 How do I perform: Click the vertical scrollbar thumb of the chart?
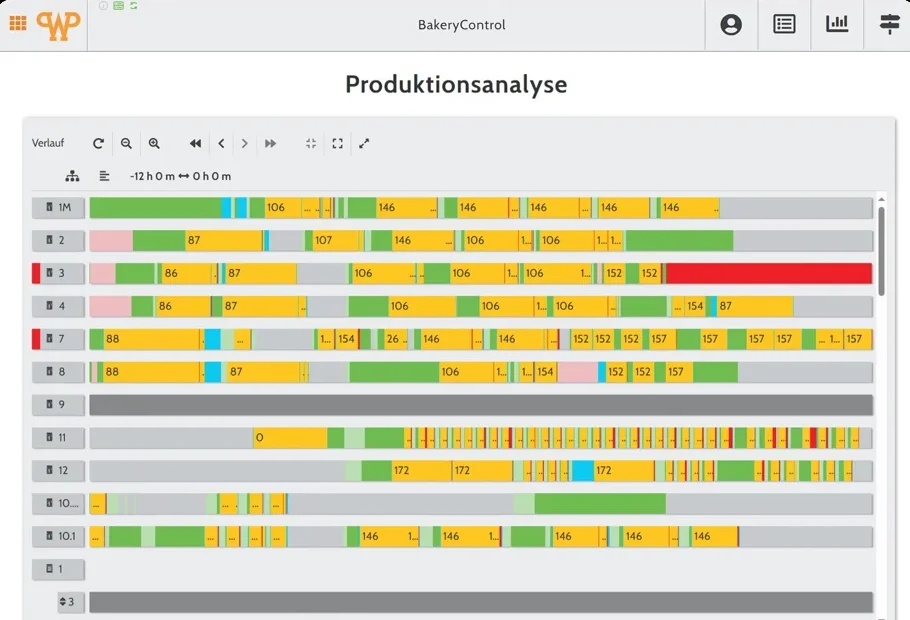[x=881, y=251]
